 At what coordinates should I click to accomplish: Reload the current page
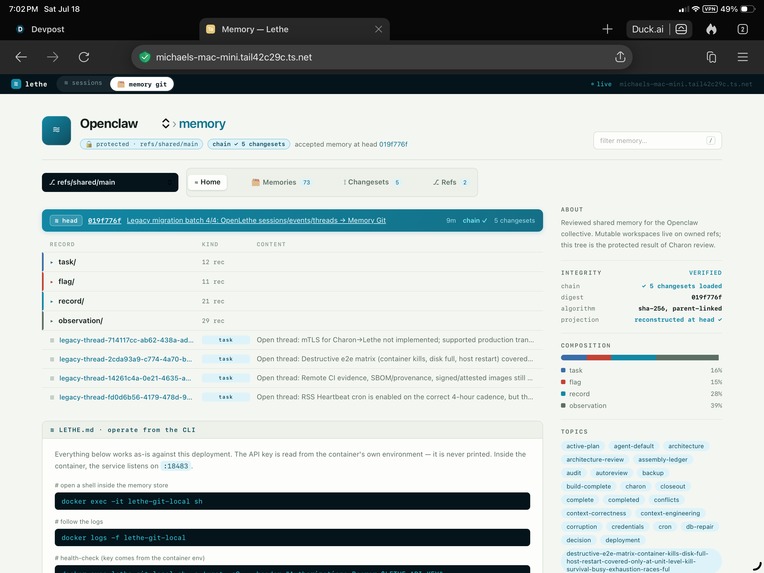coord(84,57)
